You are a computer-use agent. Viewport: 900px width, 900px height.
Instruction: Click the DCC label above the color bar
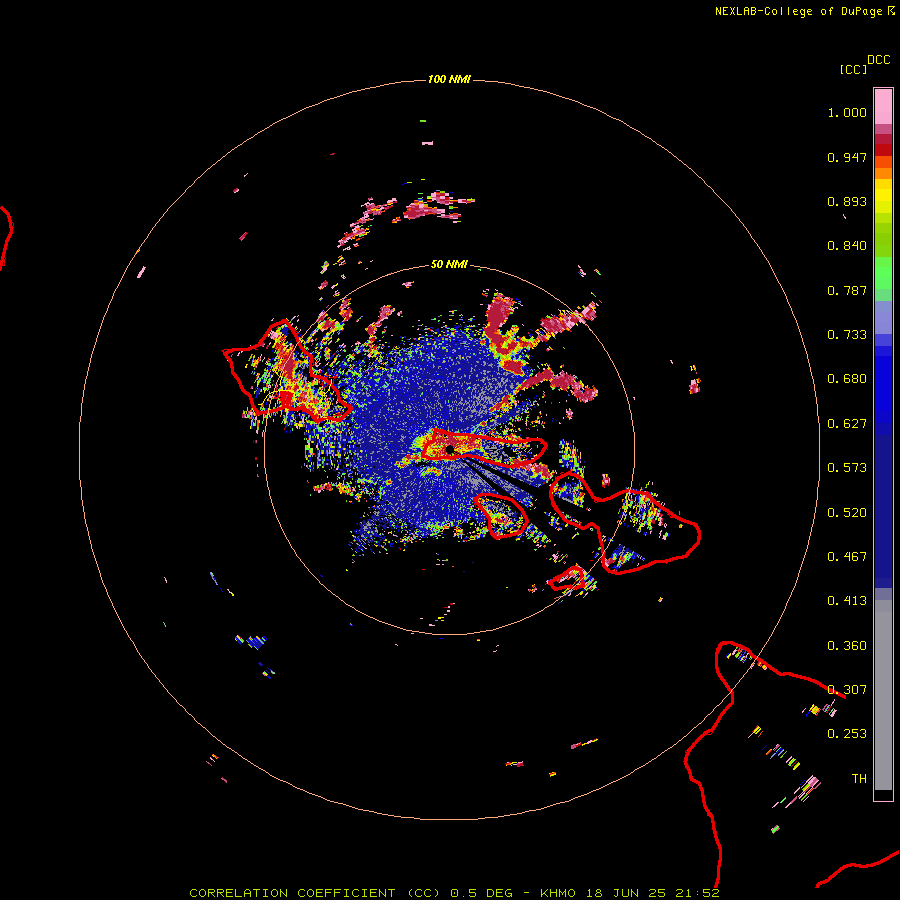[x=879, y=60]
